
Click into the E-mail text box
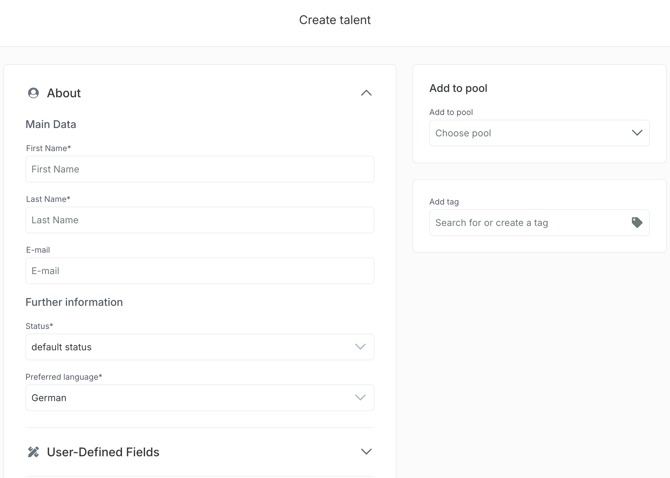coord(200,271)
